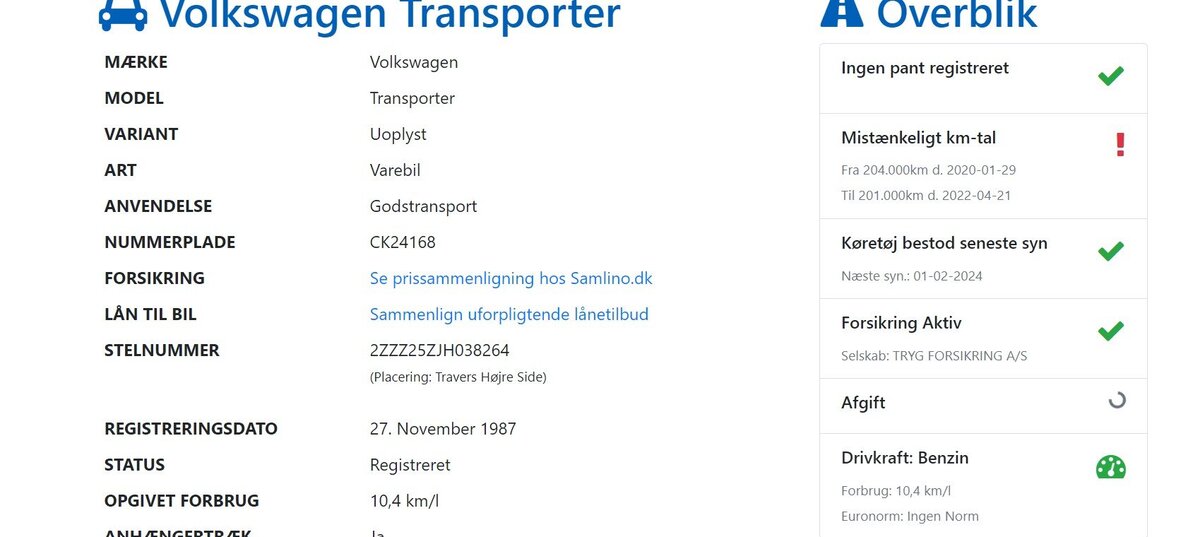
Task: Open Samlino.dk price comparison link
Action: tap(510, 278)
